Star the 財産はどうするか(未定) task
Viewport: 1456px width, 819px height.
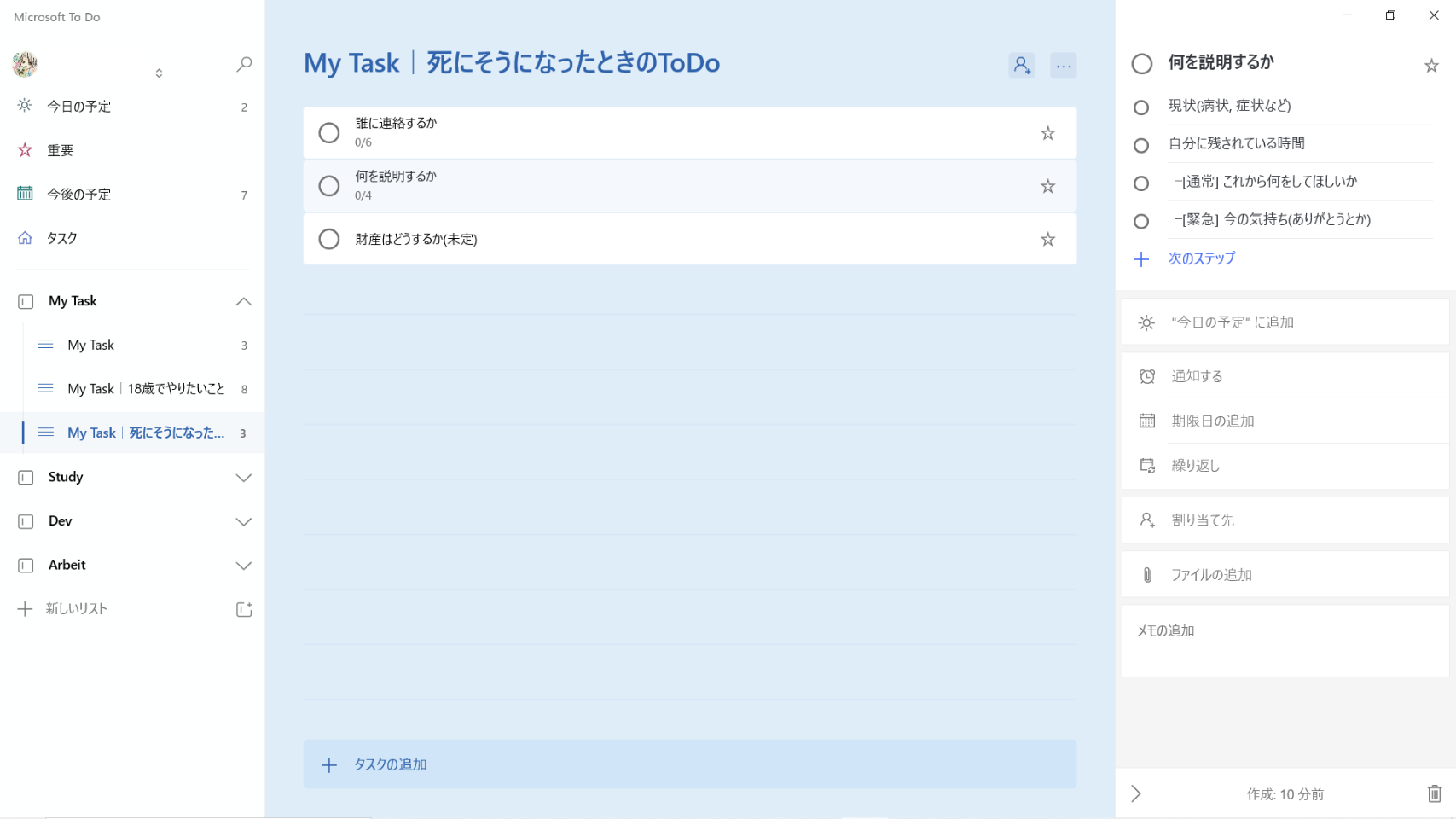pos(1047,240)
